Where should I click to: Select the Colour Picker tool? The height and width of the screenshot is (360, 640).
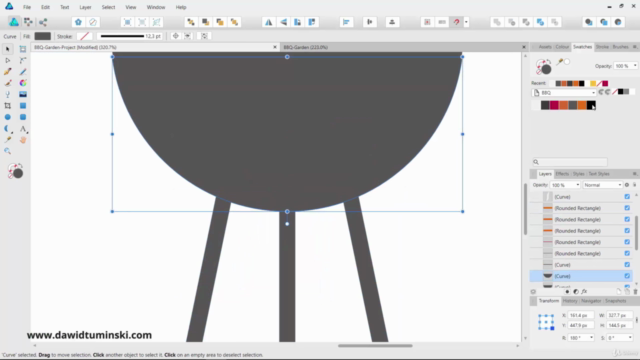click(7, 140)
